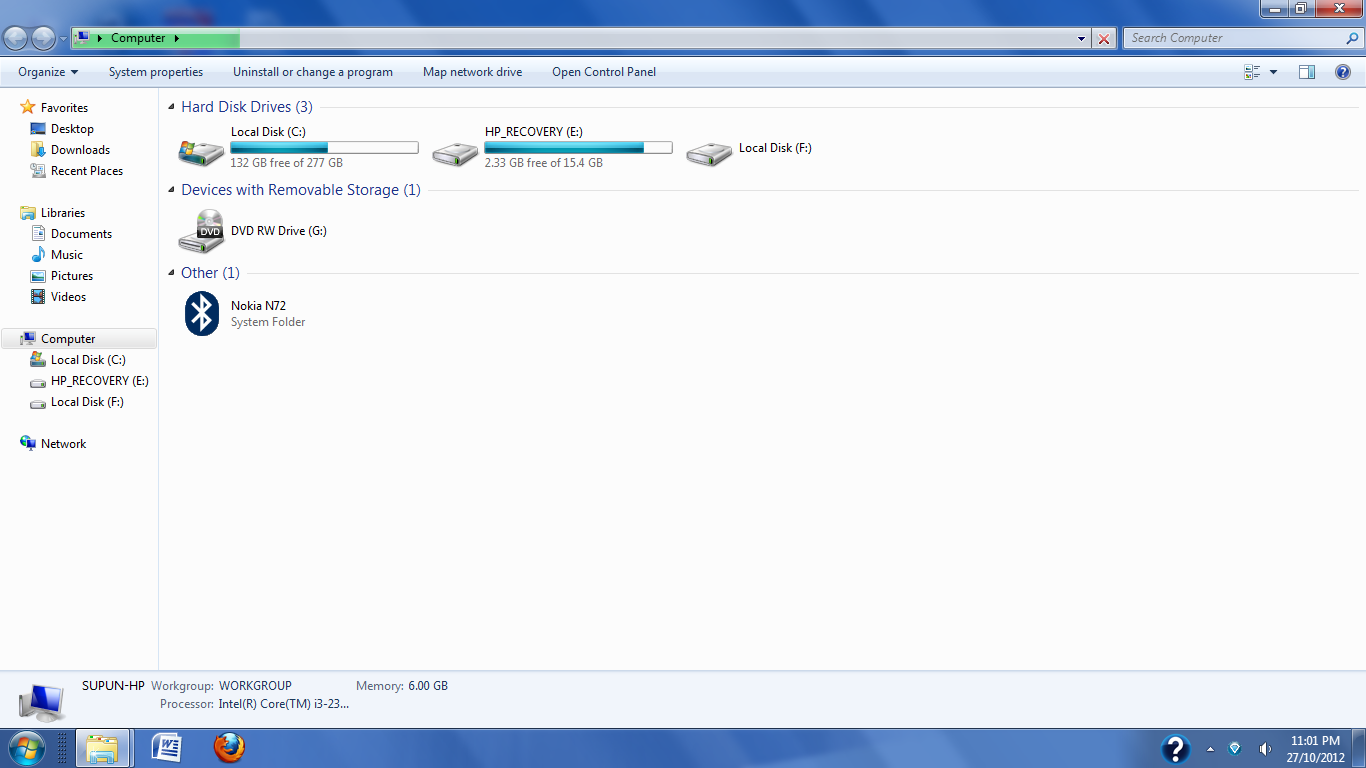
Task: Open the Windows Start button
Action: point(25,748)
